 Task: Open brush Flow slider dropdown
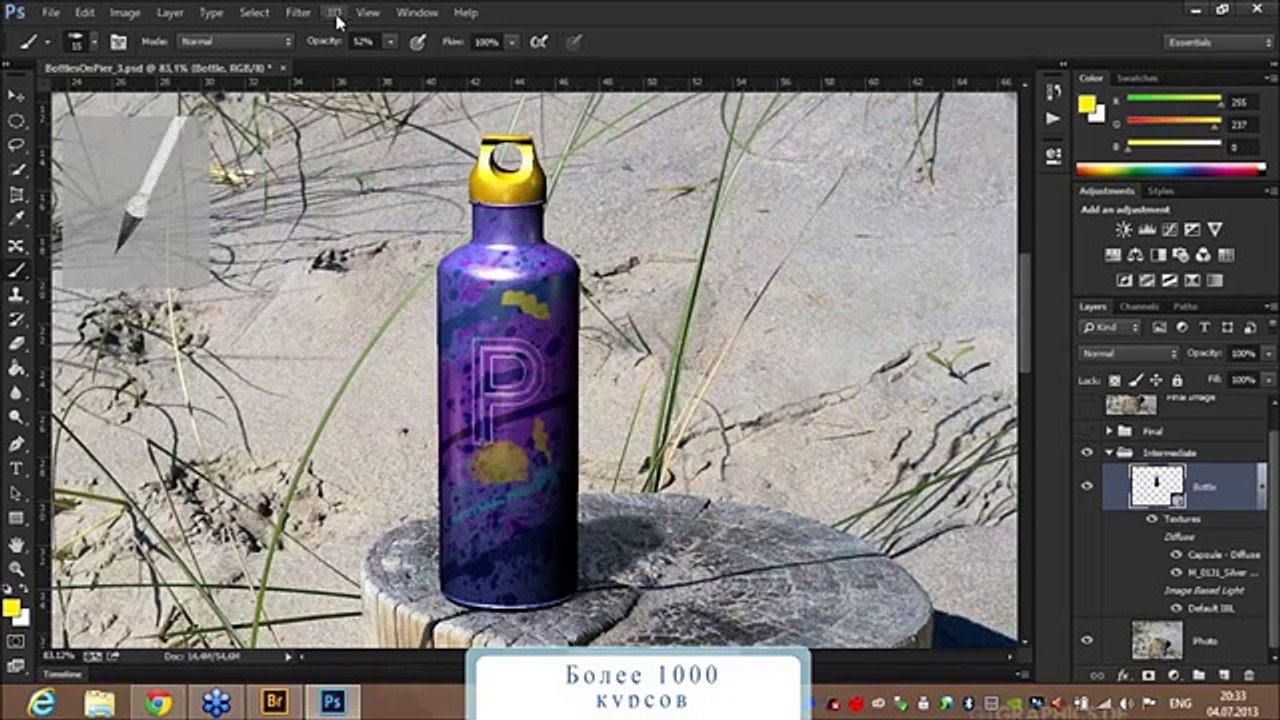(x=512, y=42)
